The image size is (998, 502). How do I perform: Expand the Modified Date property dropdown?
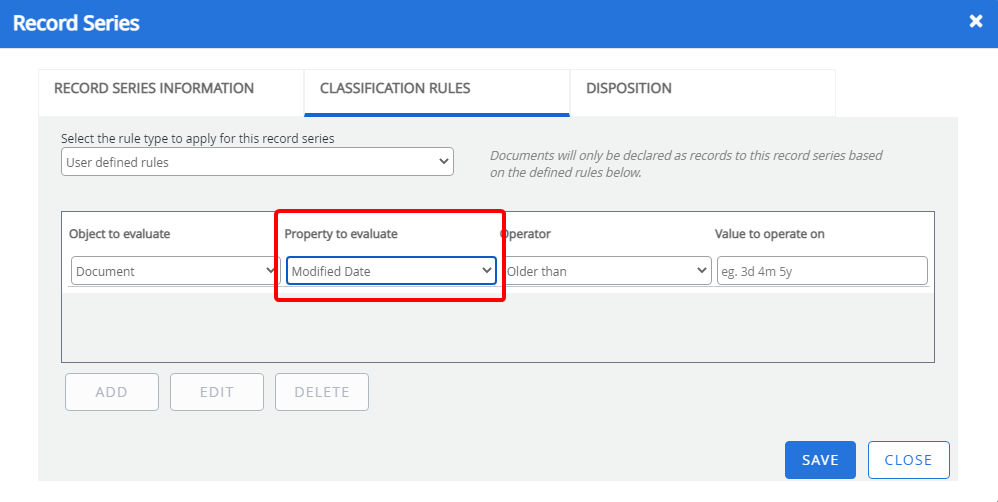click(391, 271)
